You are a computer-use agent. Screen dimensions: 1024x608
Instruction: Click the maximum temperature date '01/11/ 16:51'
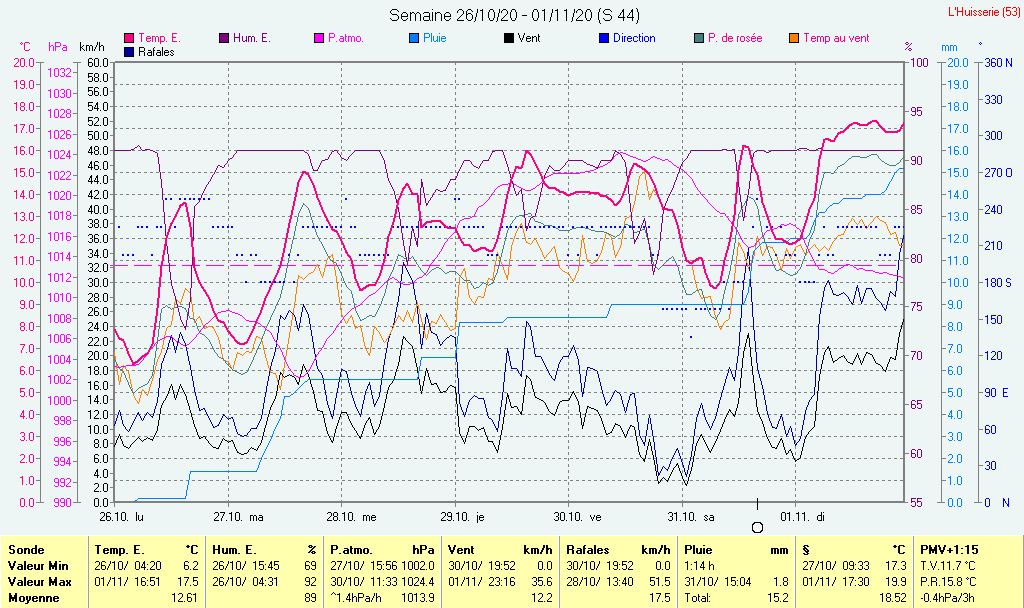point(127,582)
